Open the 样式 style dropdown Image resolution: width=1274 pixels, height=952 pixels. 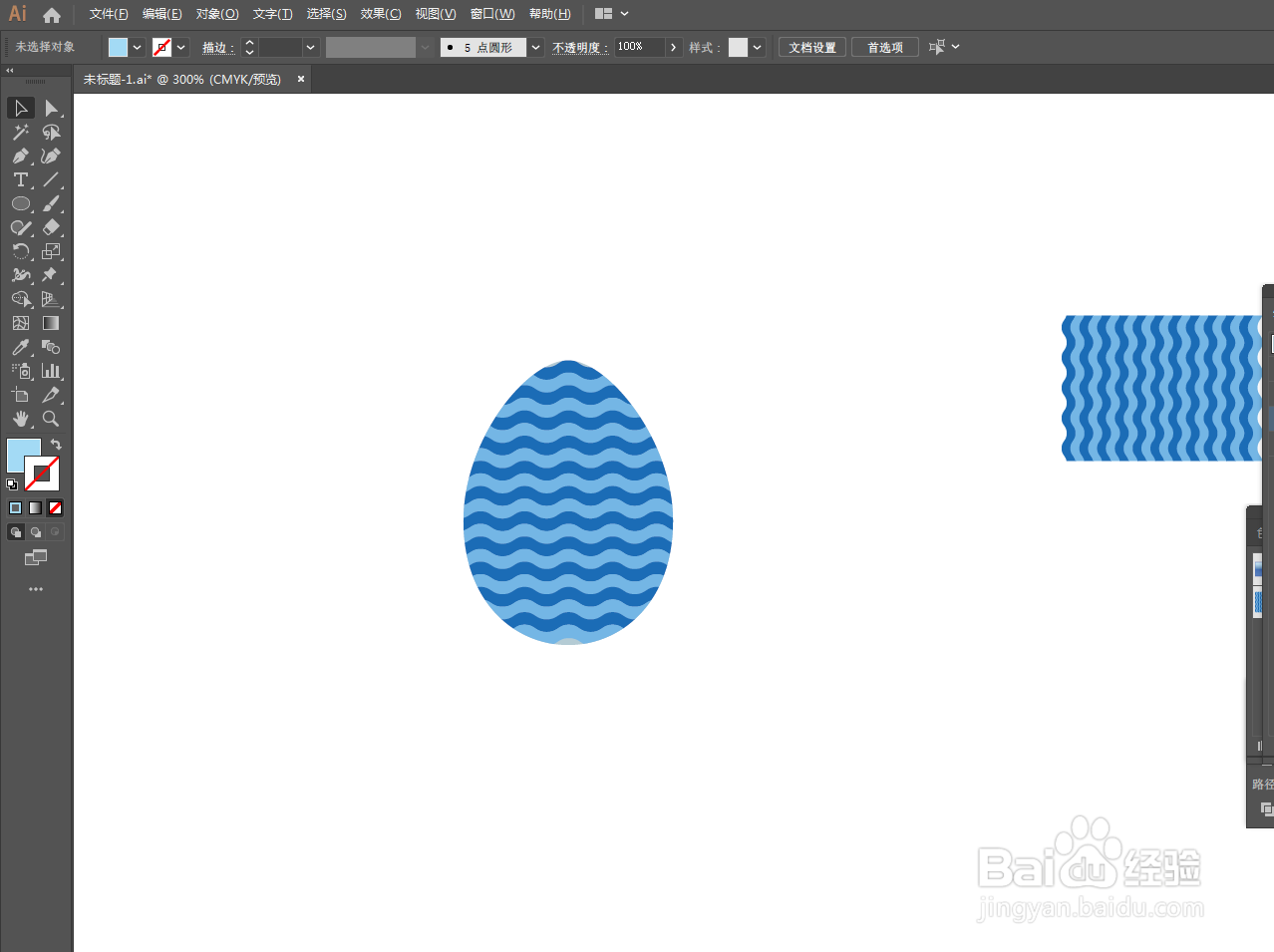tap(758, 47)
